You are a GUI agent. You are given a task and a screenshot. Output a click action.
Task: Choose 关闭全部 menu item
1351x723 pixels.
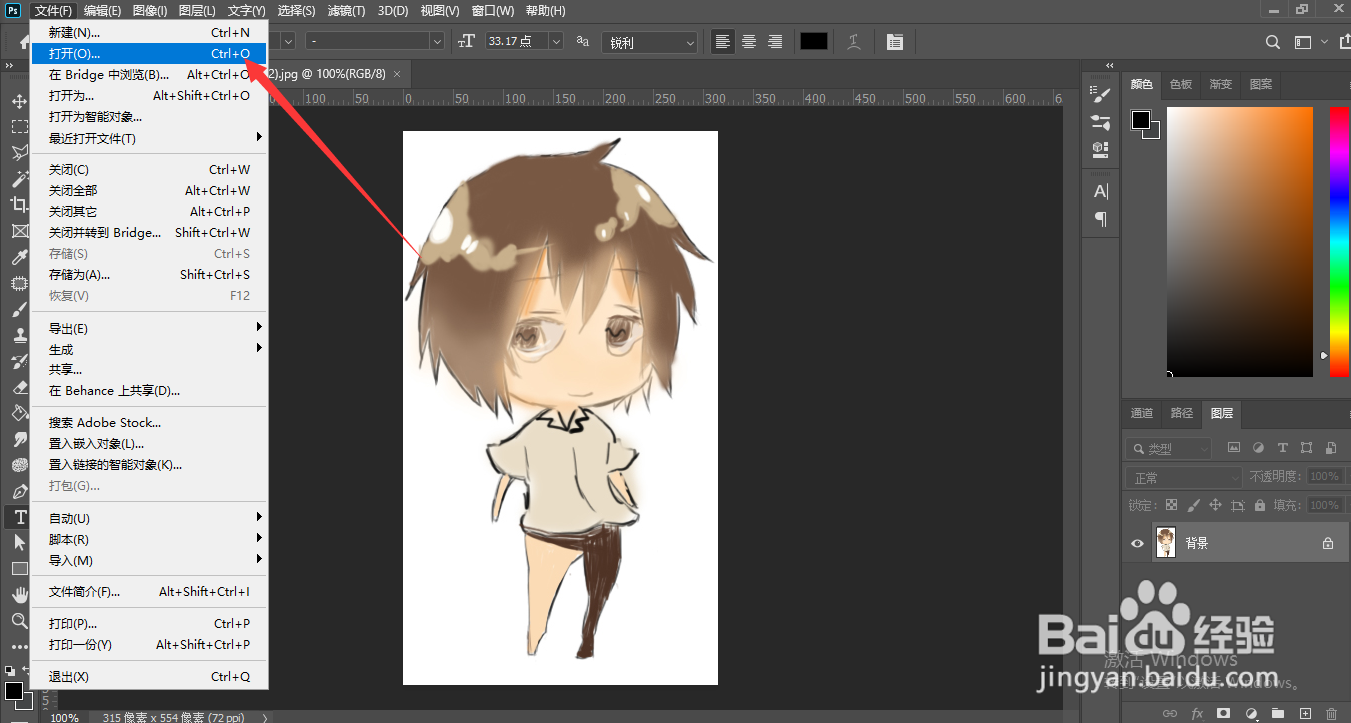(150, 191)
